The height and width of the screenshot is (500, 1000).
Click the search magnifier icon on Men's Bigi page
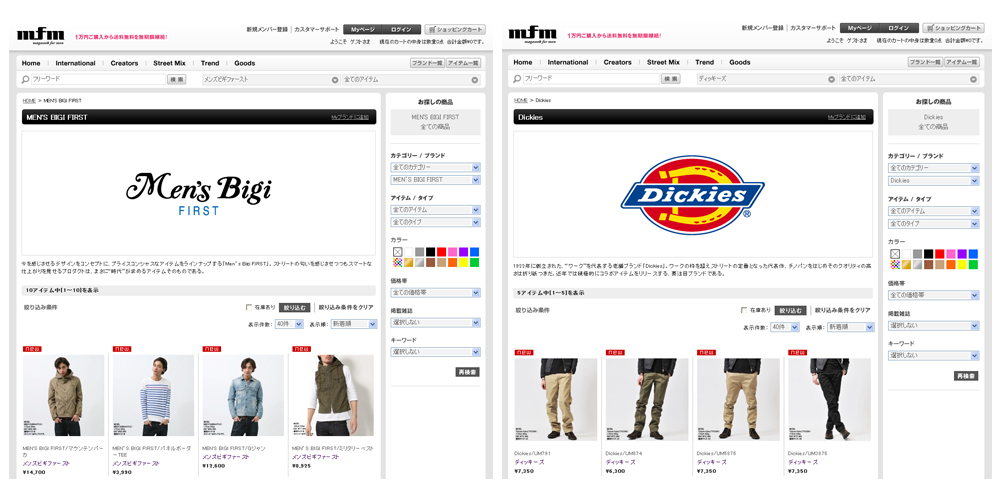(x=26, y=80)
